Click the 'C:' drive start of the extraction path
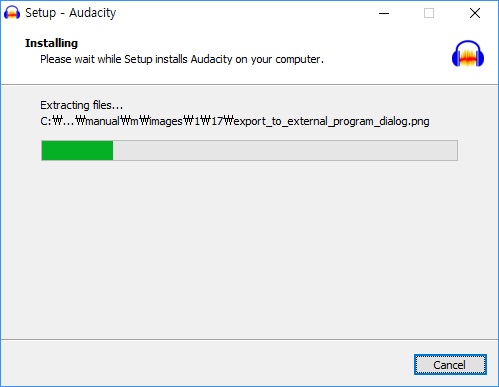The height and width of the screenshot is (387, 499). click(x=46, y=121)
